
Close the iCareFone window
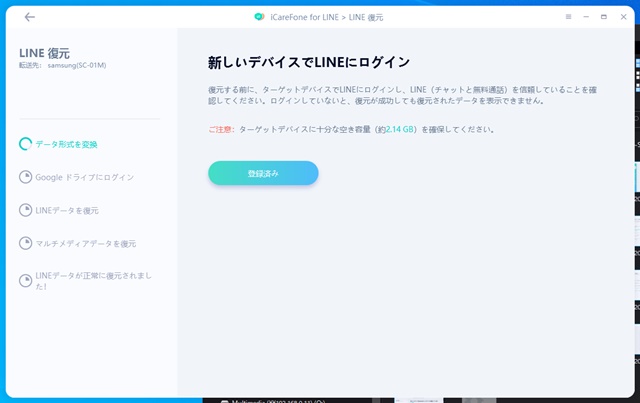coord(623,17)
